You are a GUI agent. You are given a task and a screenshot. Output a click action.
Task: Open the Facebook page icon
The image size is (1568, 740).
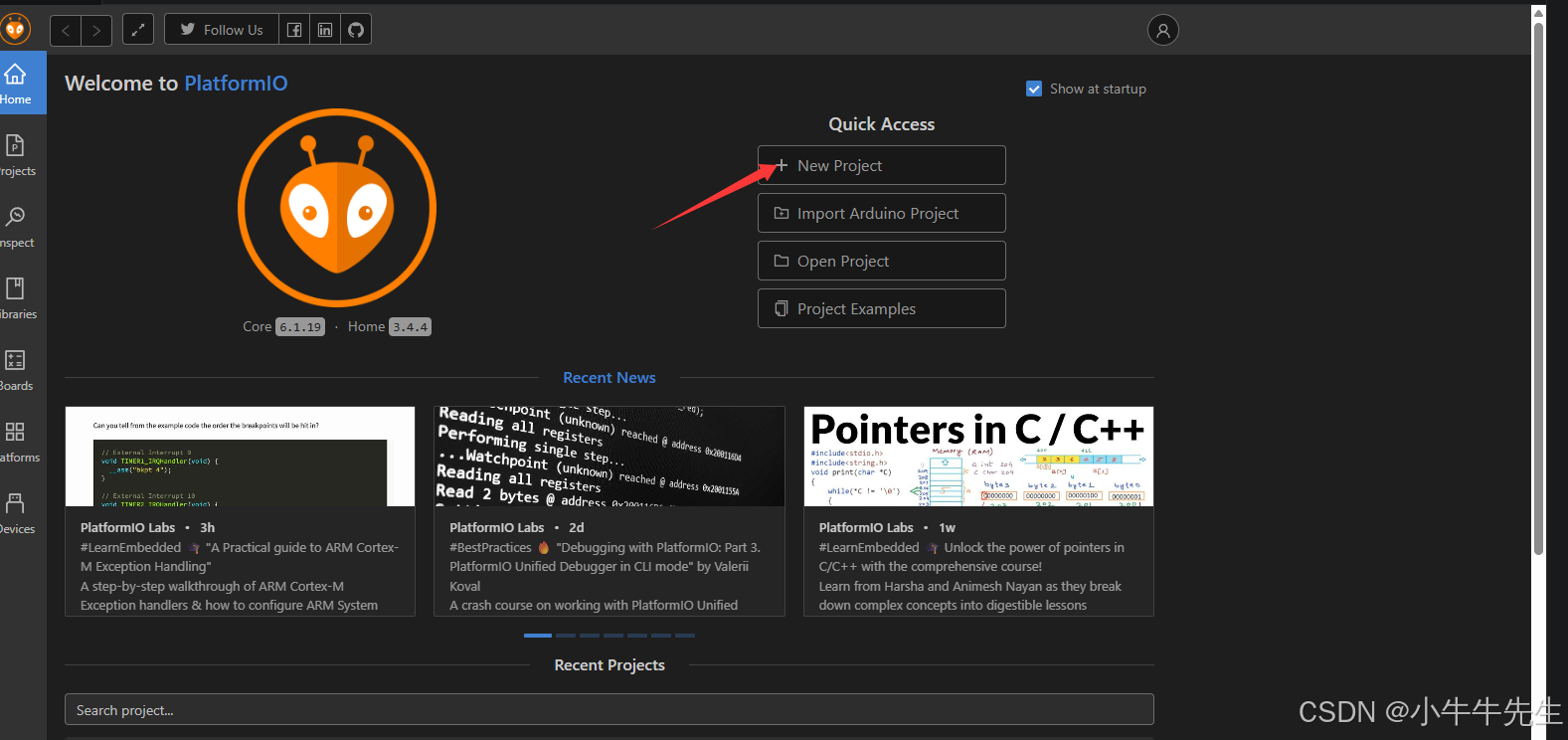pos(294,30)
